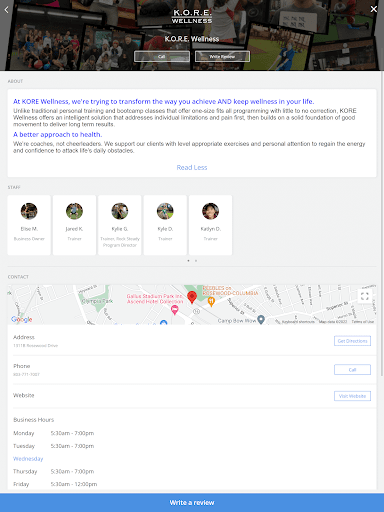Viewport: 384px width, 512px height.
Task: Select the first staff carousel page dot
Action: click(188, 261)
